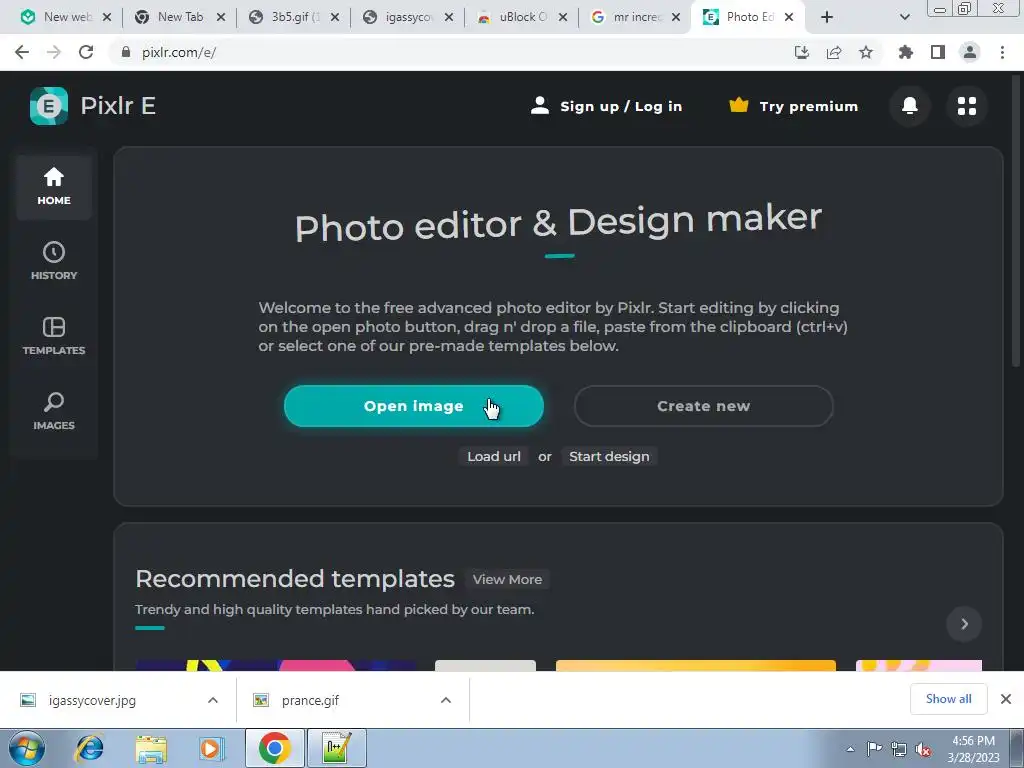
Task: Click the share page icon
Action: 834,52
